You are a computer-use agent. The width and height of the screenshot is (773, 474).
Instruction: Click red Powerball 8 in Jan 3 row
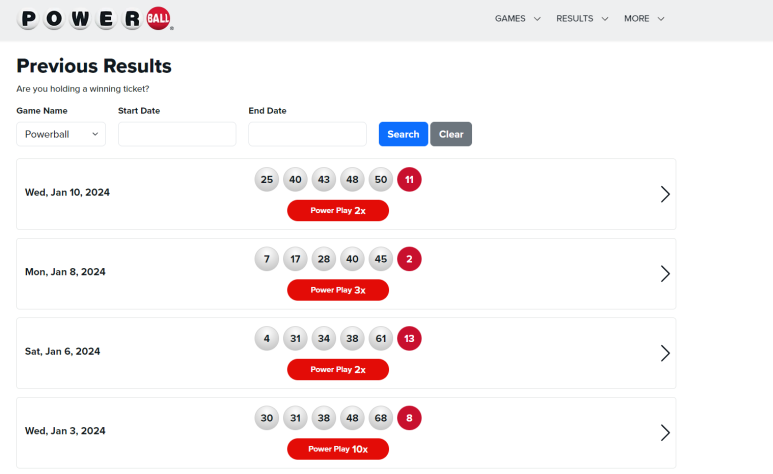tap(409, 418)
